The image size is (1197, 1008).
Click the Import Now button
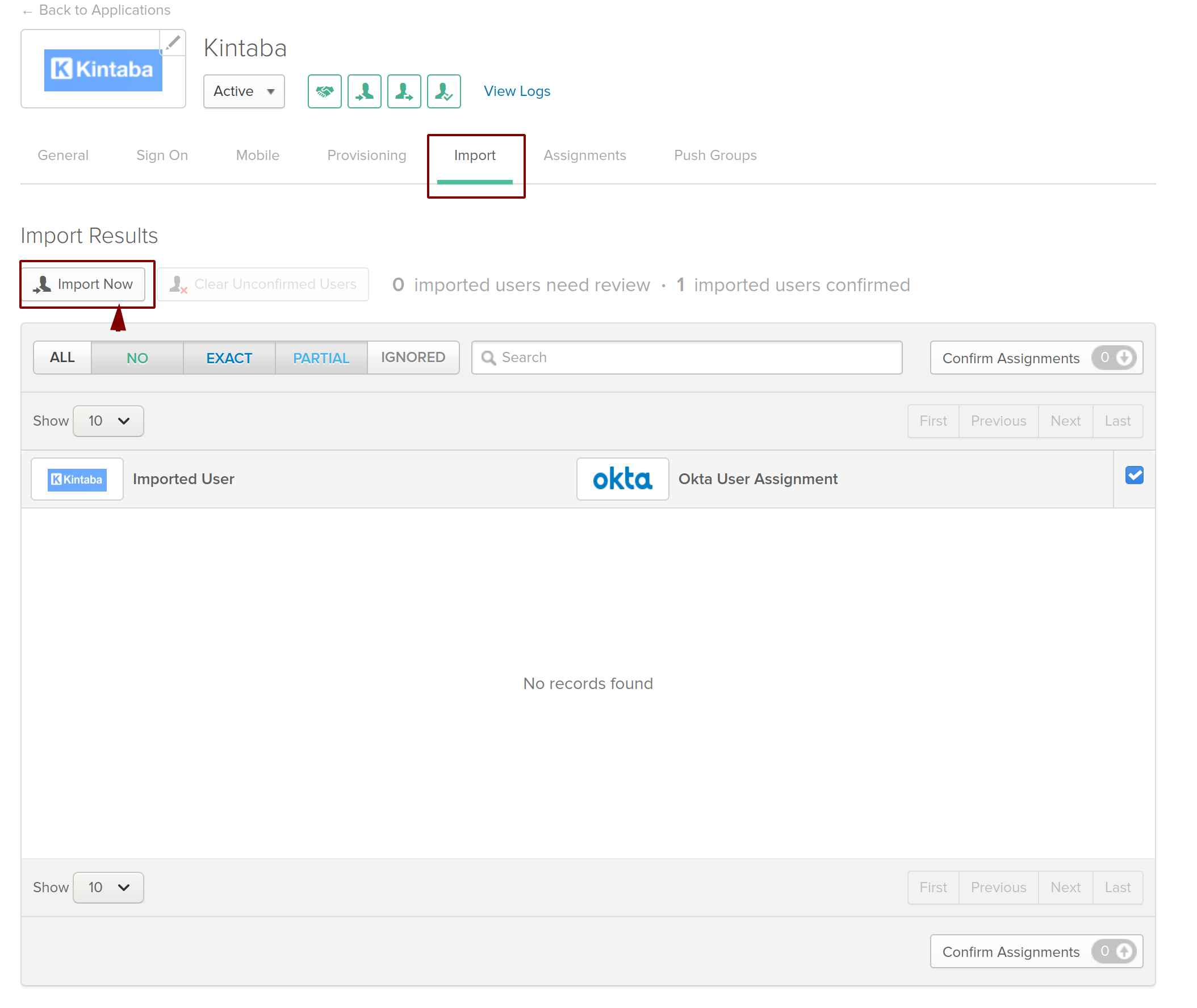[x=84, y=284]
